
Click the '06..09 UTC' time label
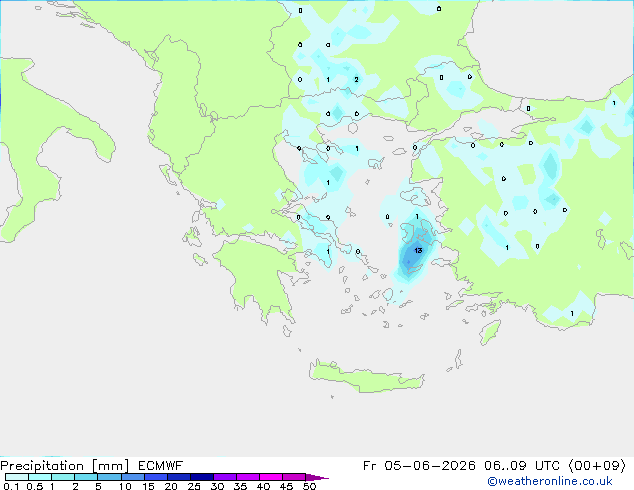coord(522,466)
